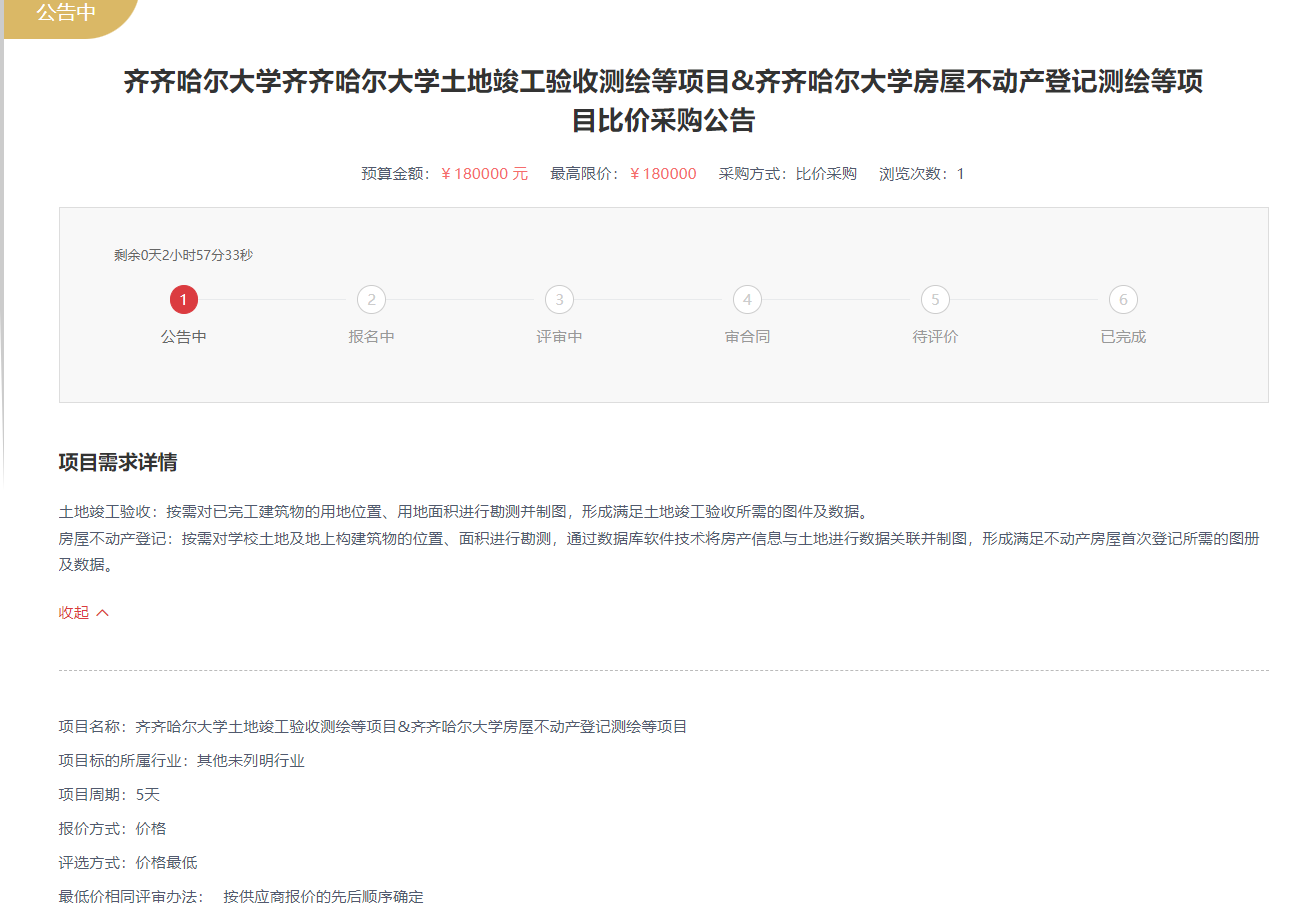Click the step 4 circle marker
The height and width of the screenshot is (904, 1312).
tap(747, 299)
